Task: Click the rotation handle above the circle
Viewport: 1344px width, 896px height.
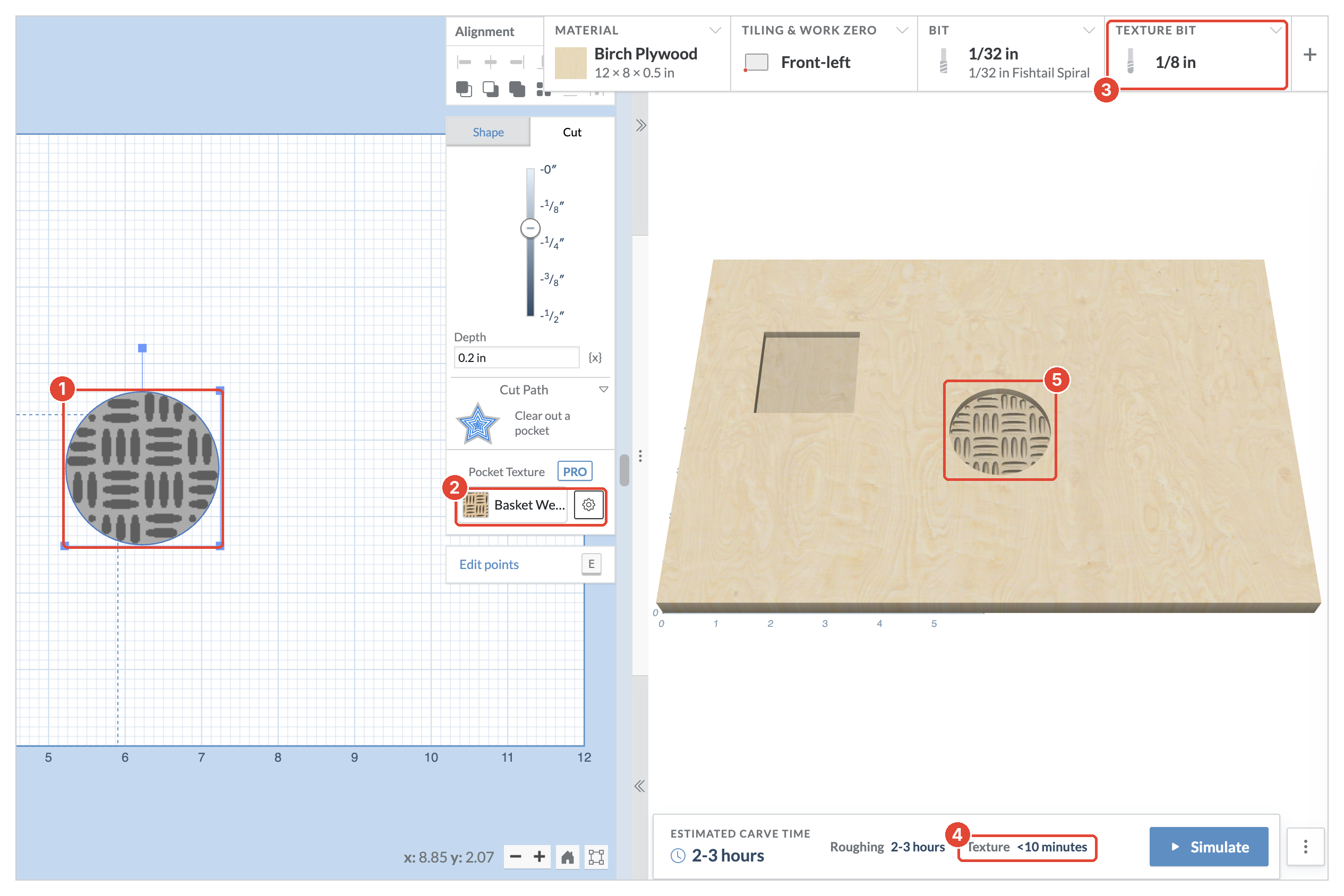Action: pos(142,348)
